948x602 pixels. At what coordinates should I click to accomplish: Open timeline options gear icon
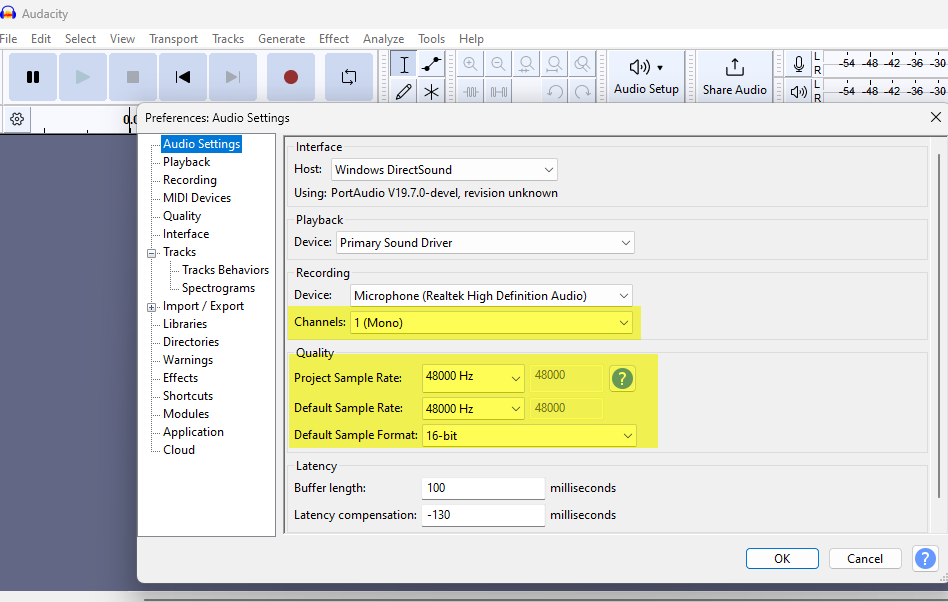[x=17, y=119]
